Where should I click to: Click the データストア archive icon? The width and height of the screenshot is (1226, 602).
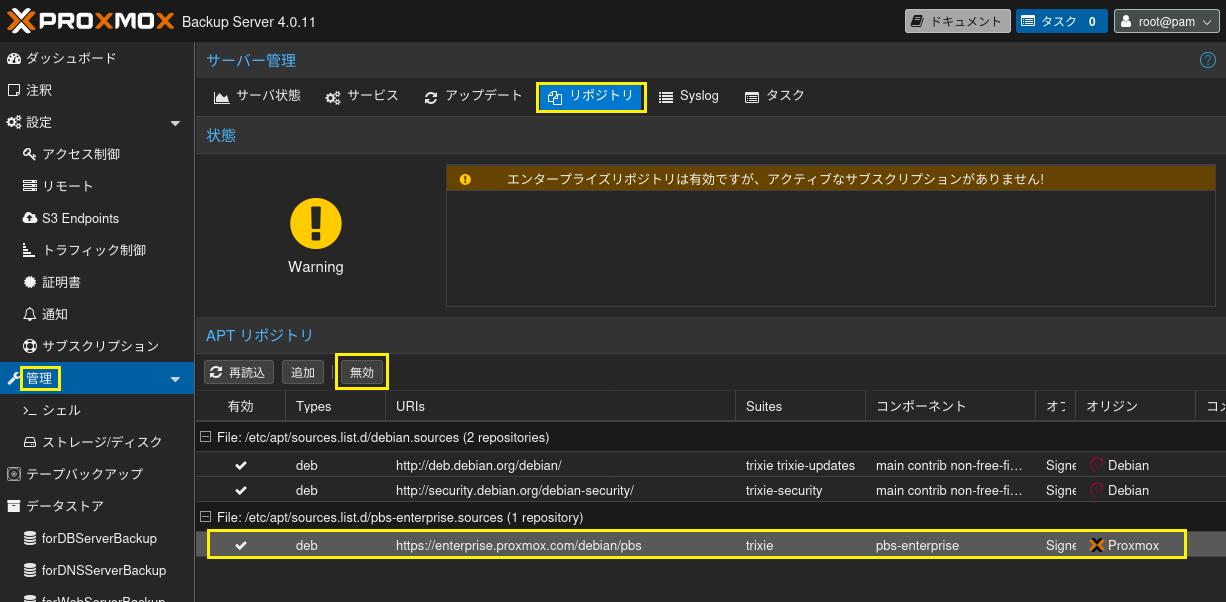[x=14, y=506]
